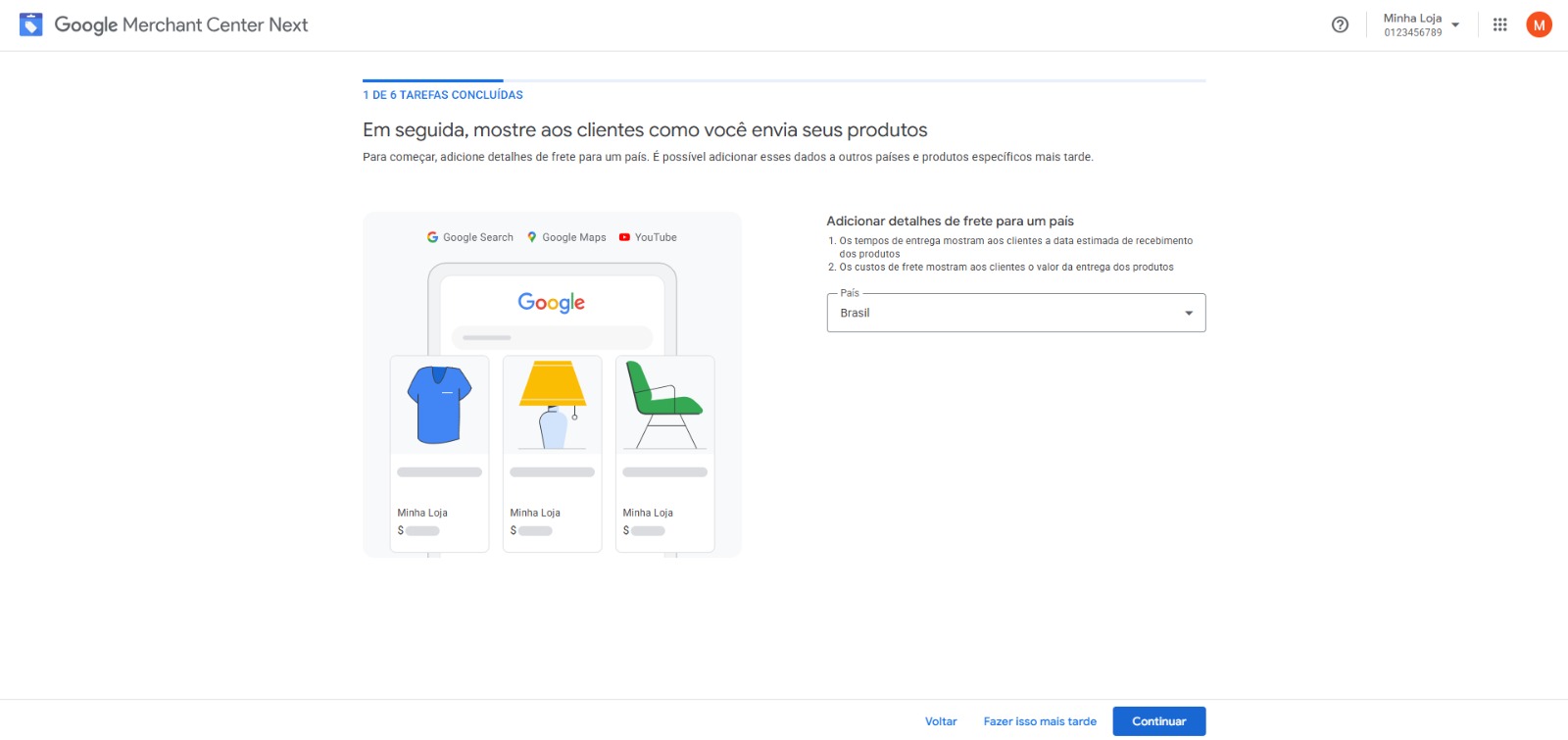Click the Merchant Center logo icon
Viewport: 1568px width, 740px height.
pos(31,25)
